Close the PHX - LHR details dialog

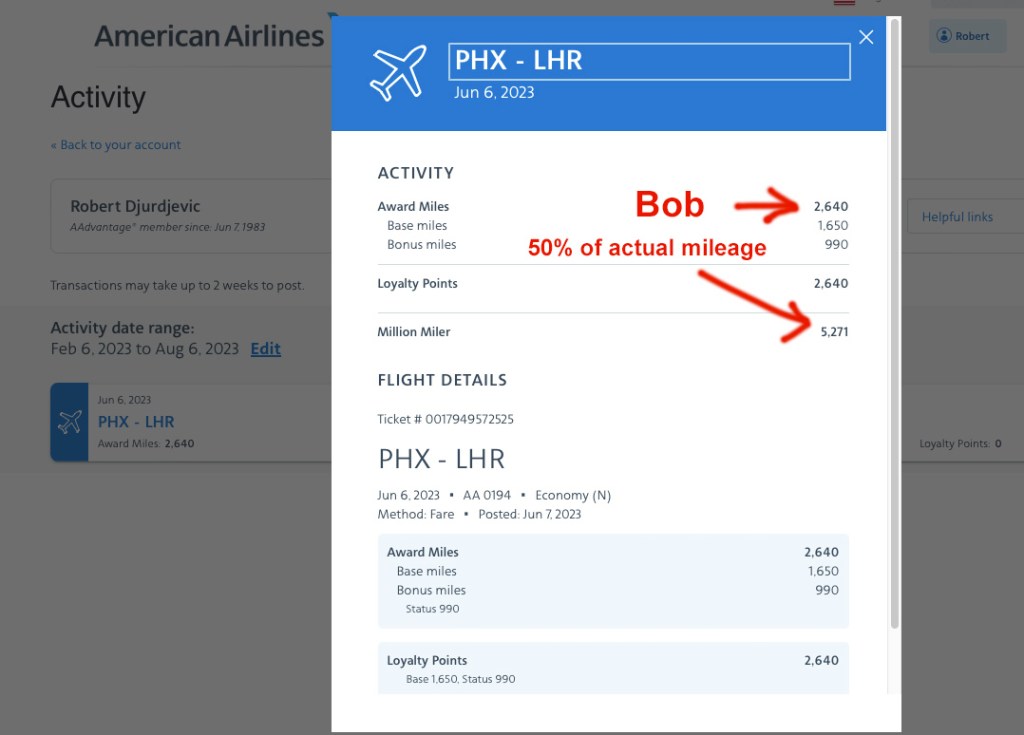pyautogui.click(x=866, y=37)
